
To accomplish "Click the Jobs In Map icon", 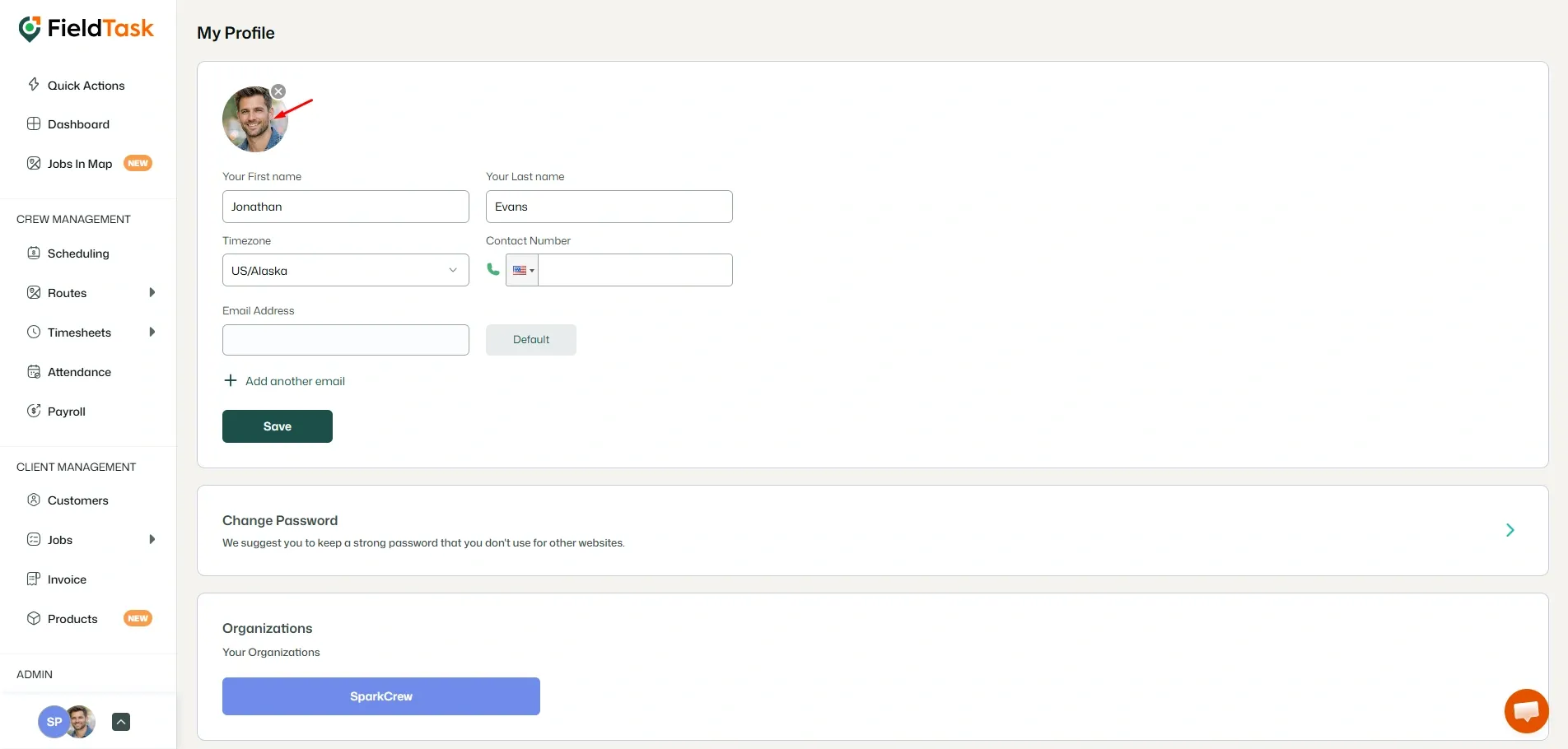I will click(34, 163).
